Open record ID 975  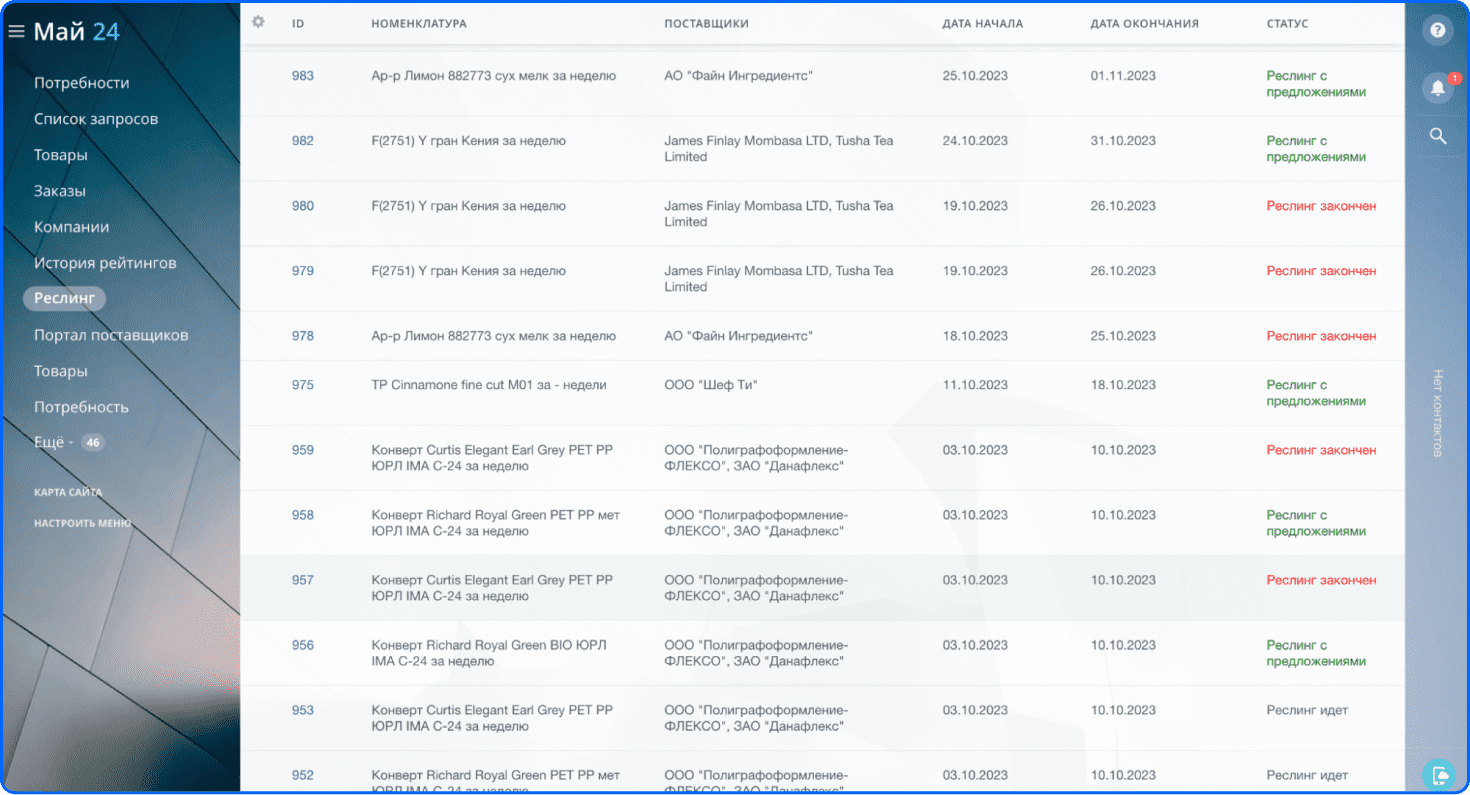pyautogui.click(x=303, y=385)
